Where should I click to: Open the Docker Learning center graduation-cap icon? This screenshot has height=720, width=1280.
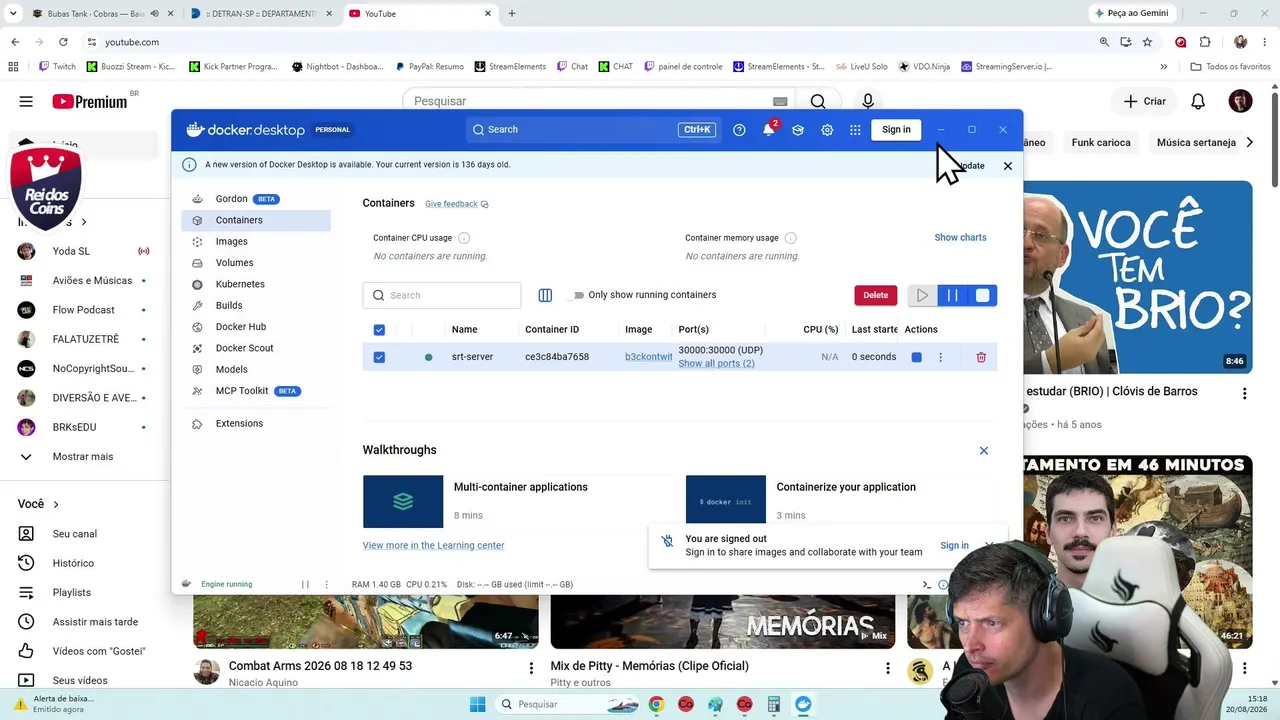(x=797, y=130)
